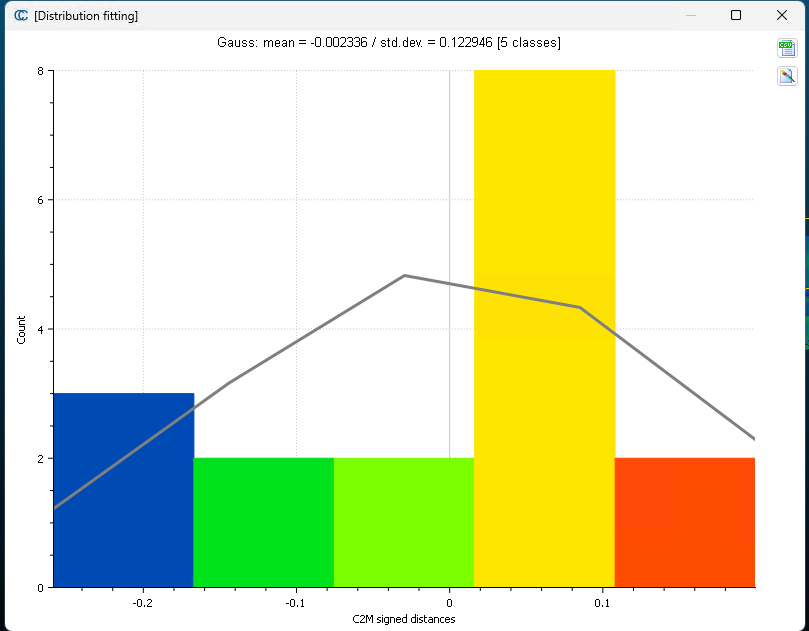Select the tall yellow histogram bar
Viewport: 809px width, 631px height.
pyautogui.click(x=544, y=329)
